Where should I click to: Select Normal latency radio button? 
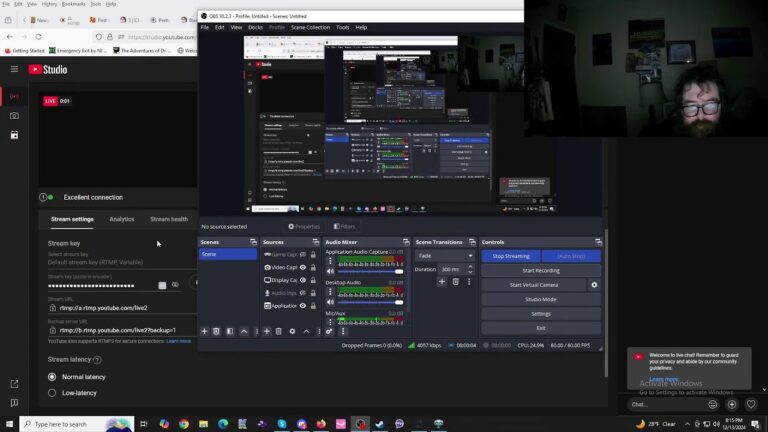(x=52, y=377)
